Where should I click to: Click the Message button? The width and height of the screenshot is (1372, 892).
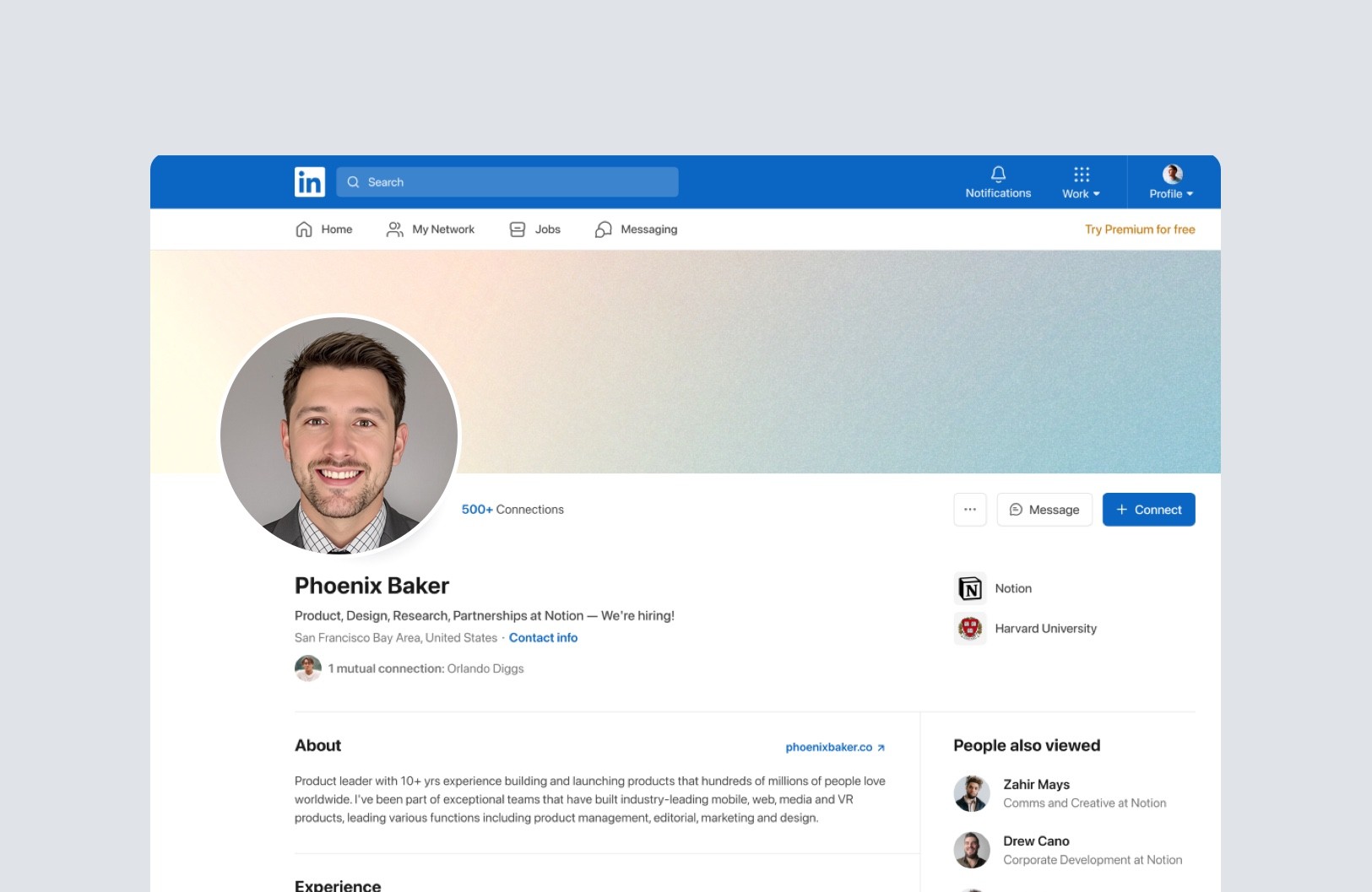(1044, 510)
